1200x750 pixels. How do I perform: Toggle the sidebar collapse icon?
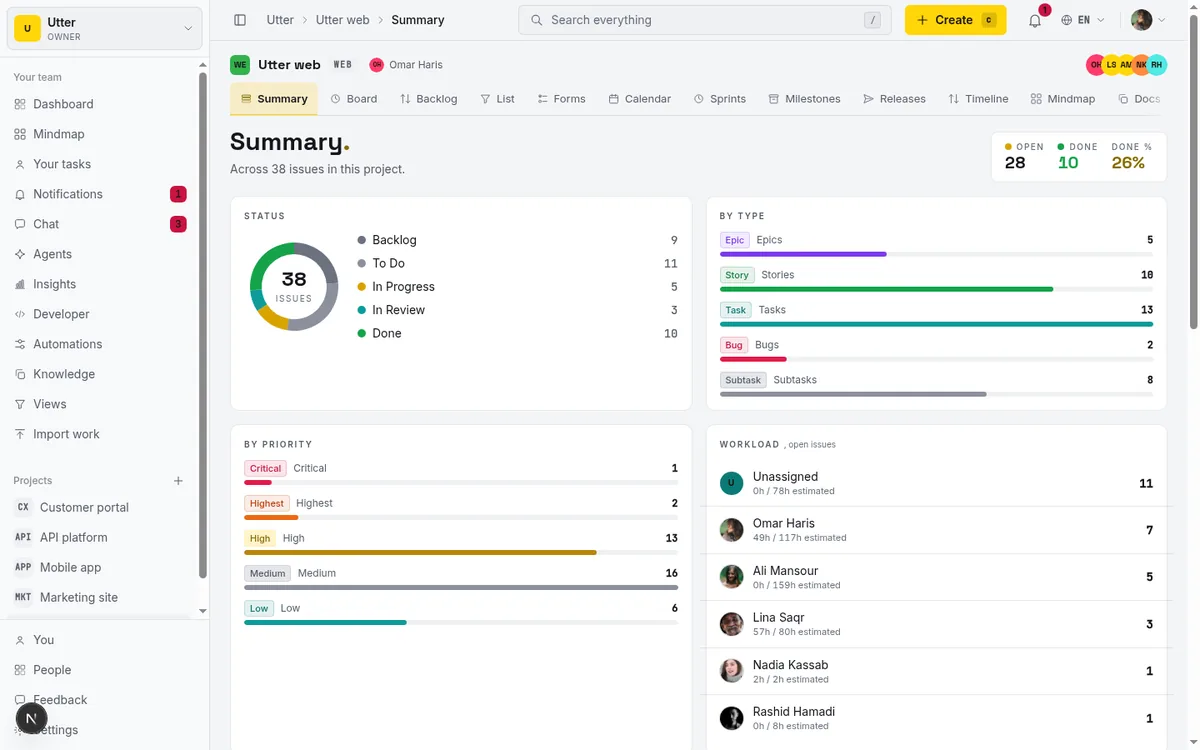click(240, 20)
